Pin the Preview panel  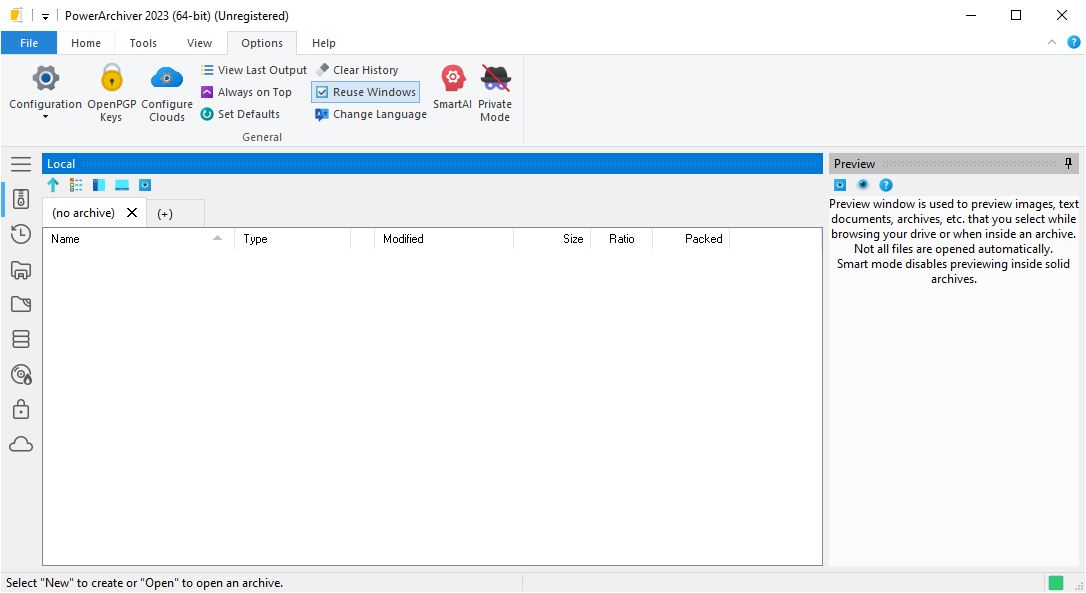(1068, 164)
